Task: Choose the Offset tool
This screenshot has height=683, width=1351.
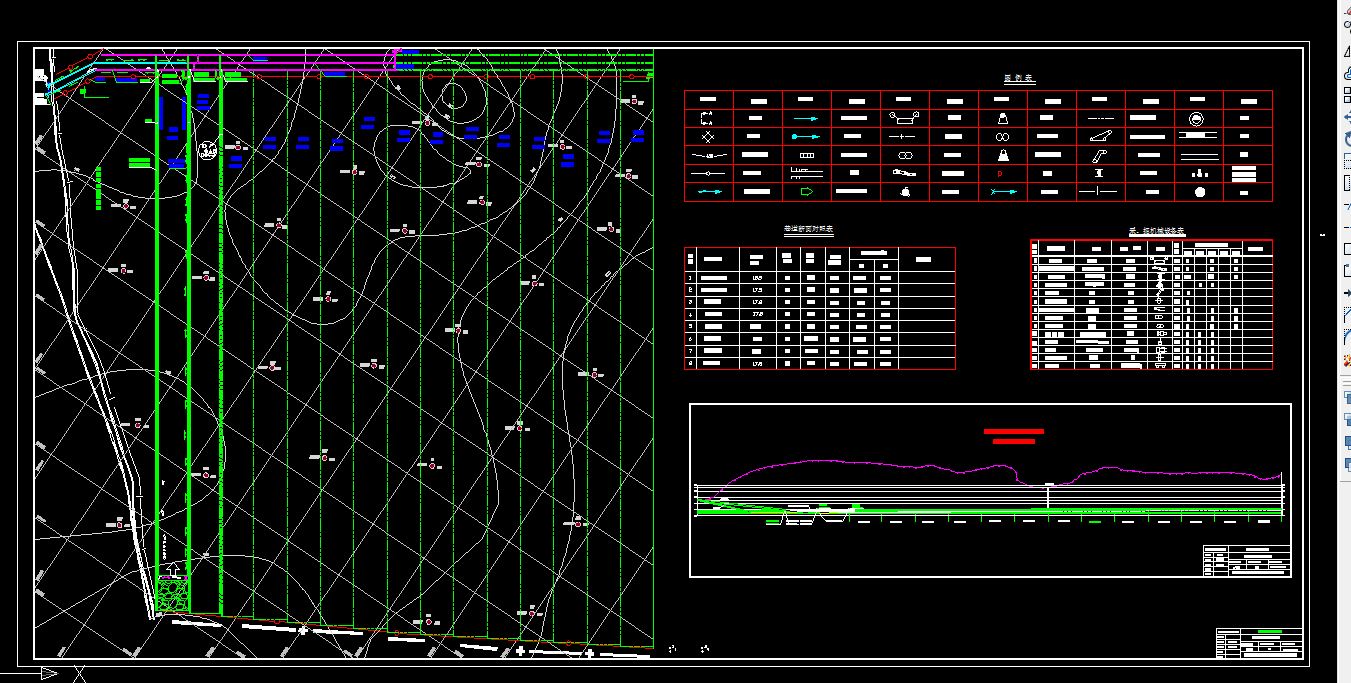Action: 1346,73
